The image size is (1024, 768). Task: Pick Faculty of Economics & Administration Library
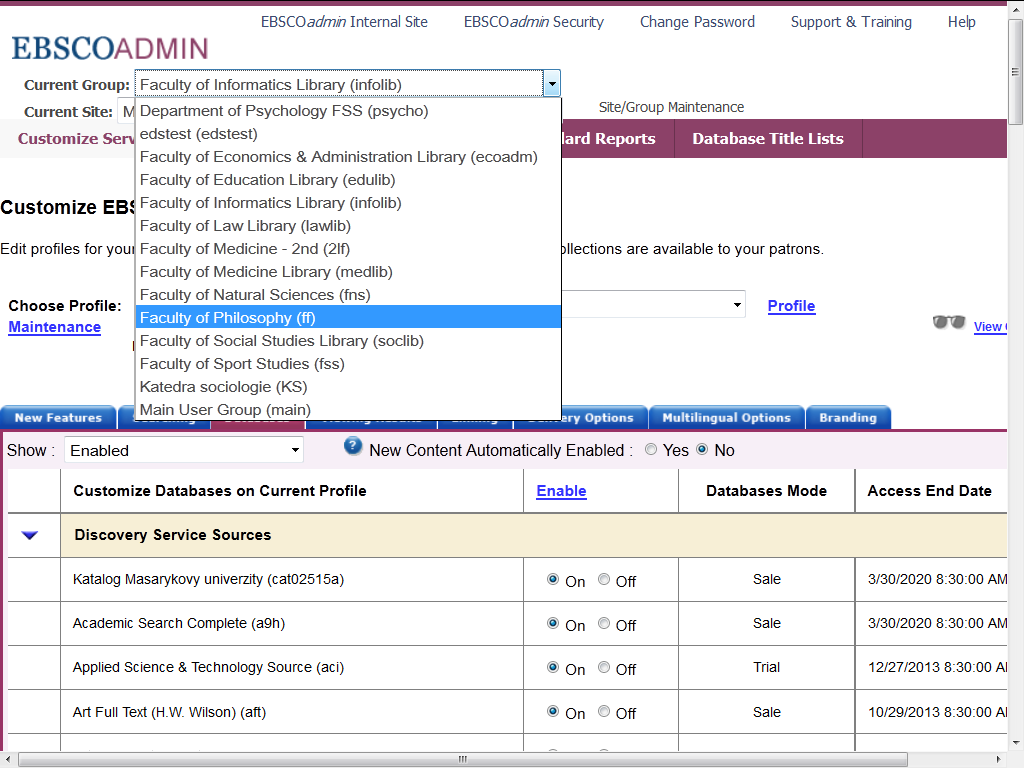tap(348, 157)
